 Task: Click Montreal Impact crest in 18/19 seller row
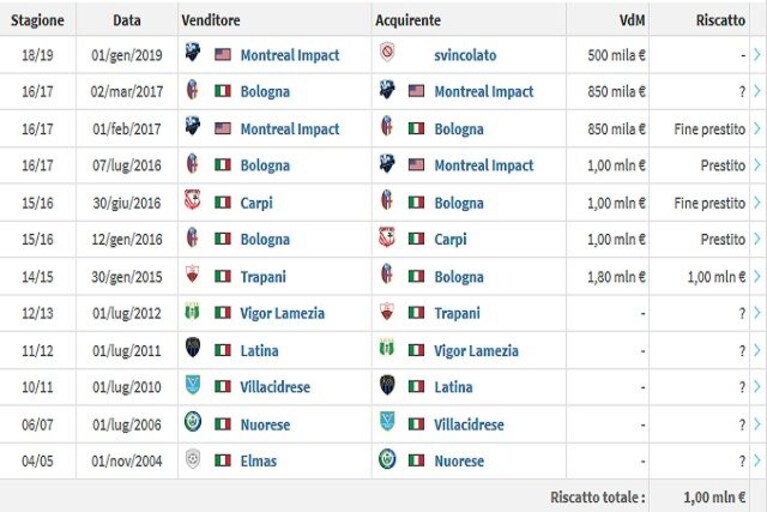point(193,52)
